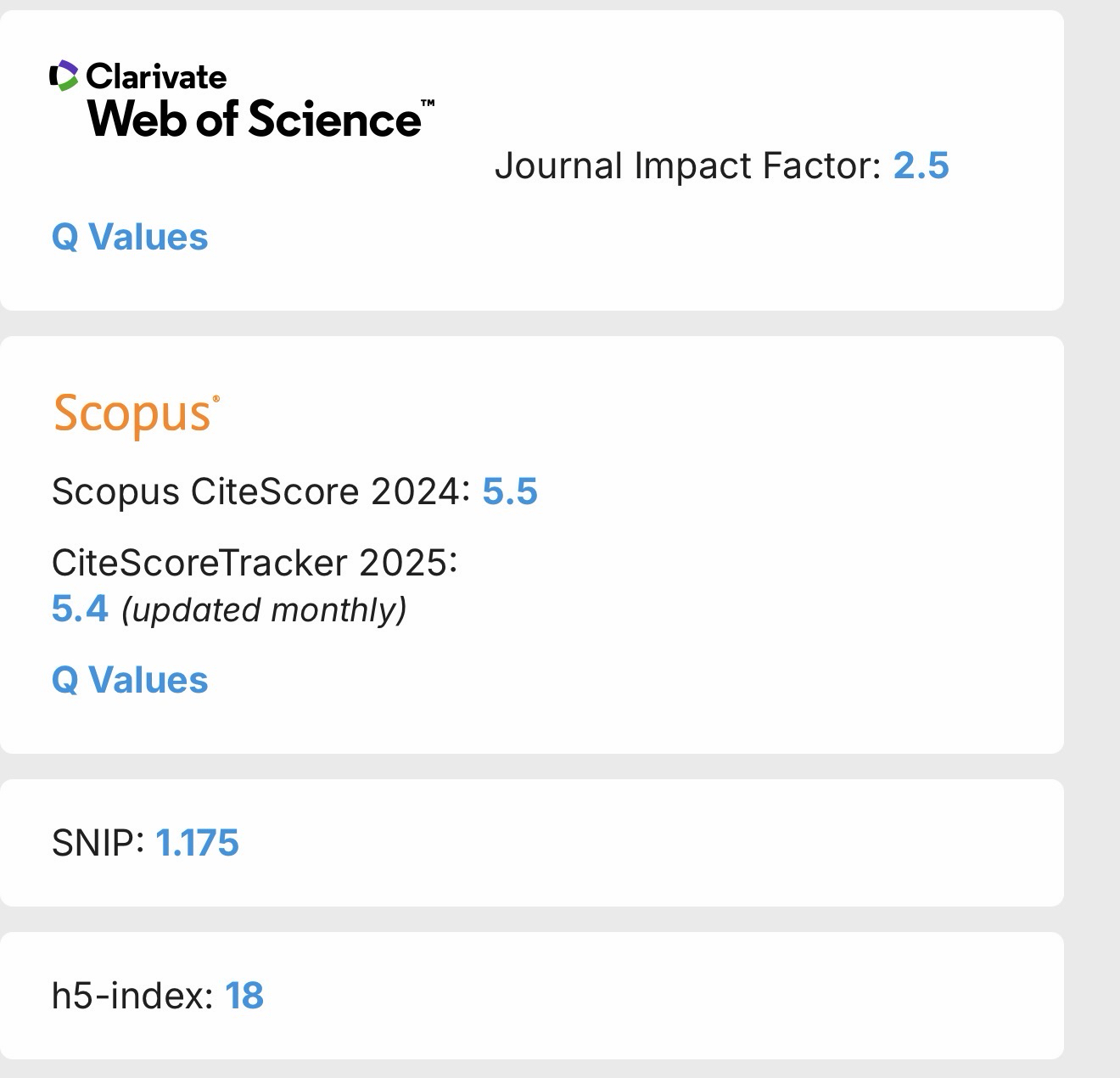
Task: Click the gray page margin right of cards
Action: coord(1093,543)
